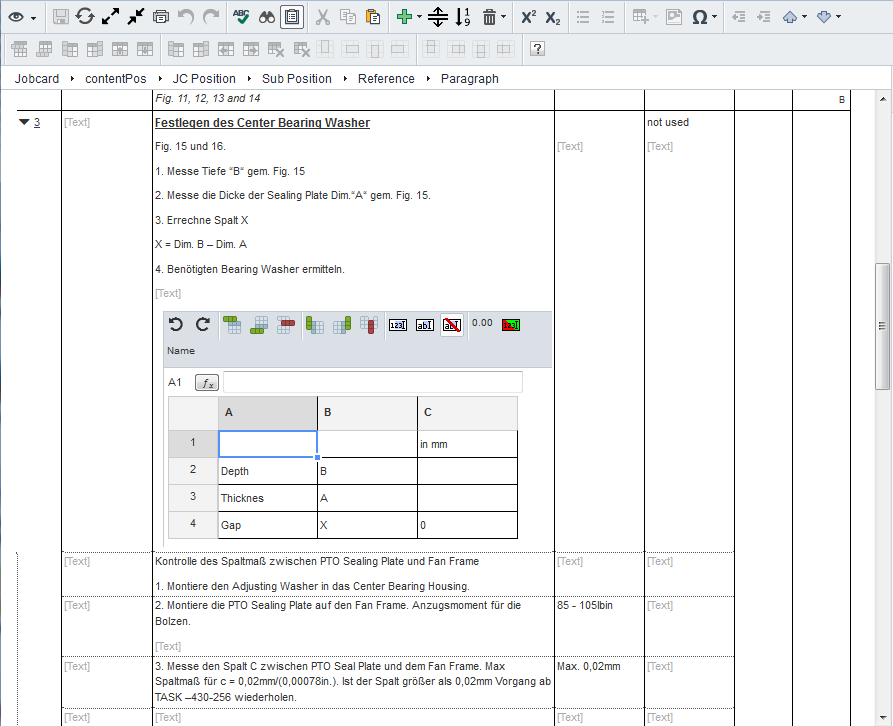Screen dimensions: 893x726
Task: Click the 'not used' cell text
Action: [668, 122]
